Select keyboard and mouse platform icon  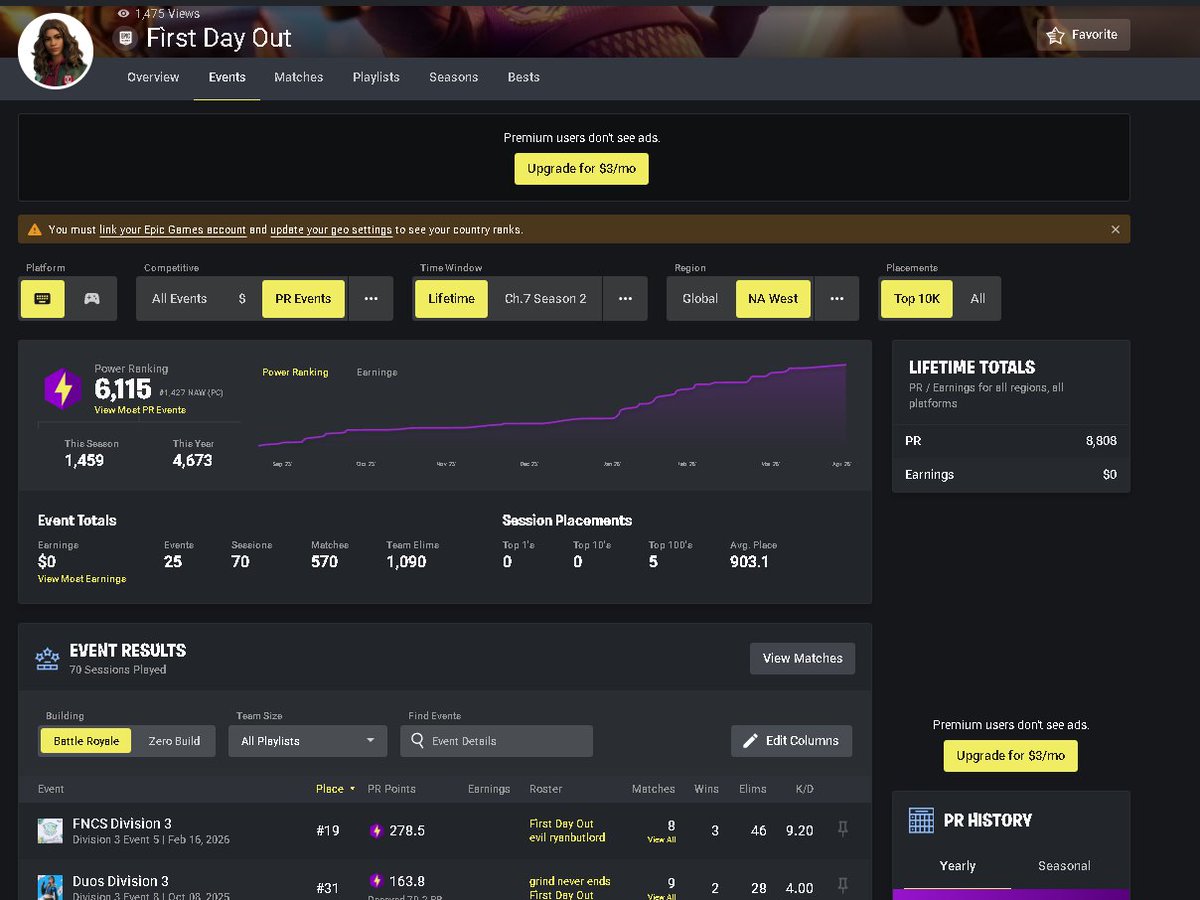coord(43,299)
